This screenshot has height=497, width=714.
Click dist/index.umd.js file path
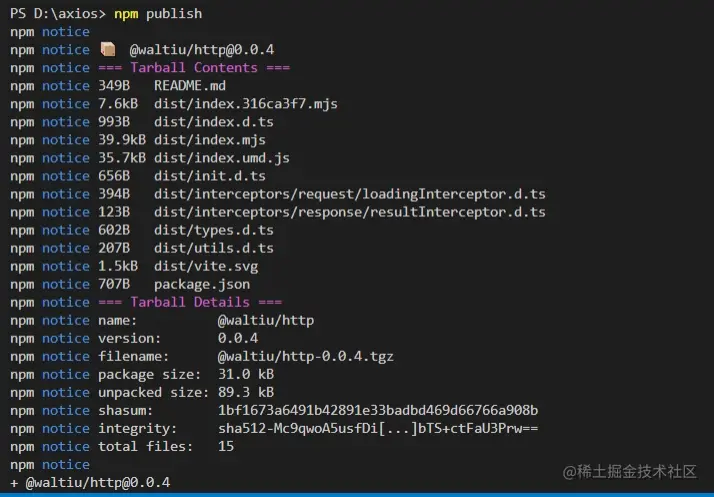coord(222,158)
